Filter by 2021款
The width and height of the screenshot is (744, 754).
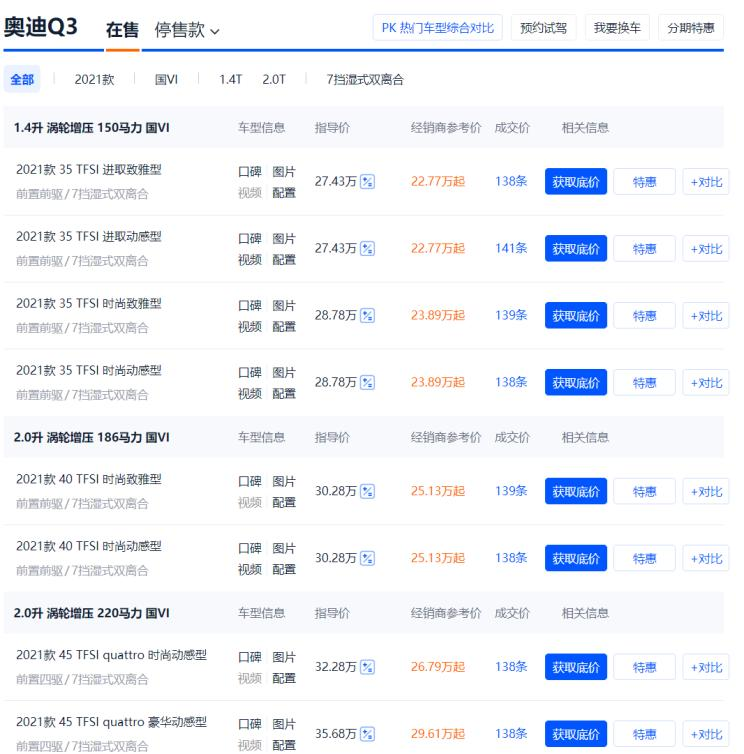coord(94,79)
